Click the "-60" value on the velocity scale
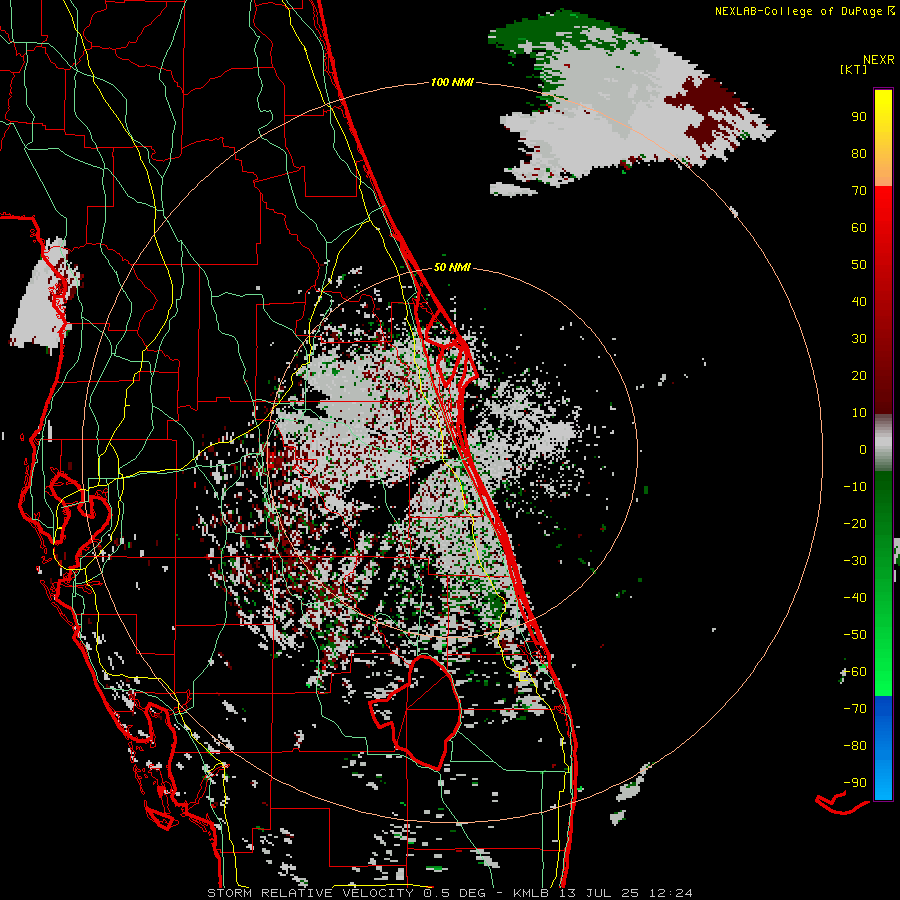Viewport: 900px width, 900px height. point(855,672)
